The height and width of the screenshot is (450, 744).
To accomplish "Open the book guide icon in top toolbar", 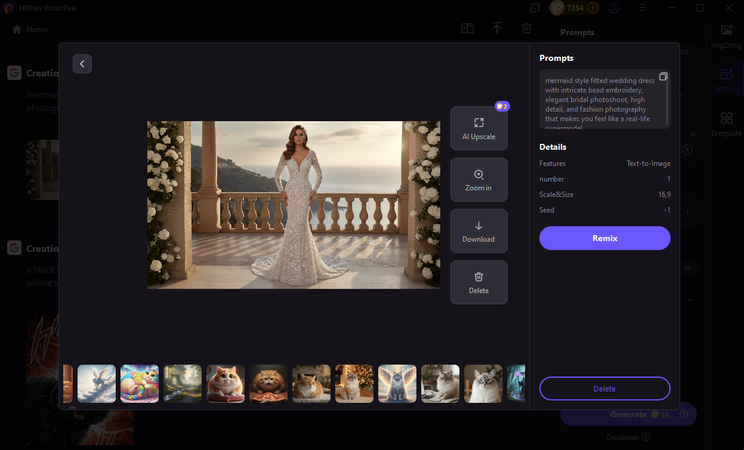I will (x=467, y=28).
